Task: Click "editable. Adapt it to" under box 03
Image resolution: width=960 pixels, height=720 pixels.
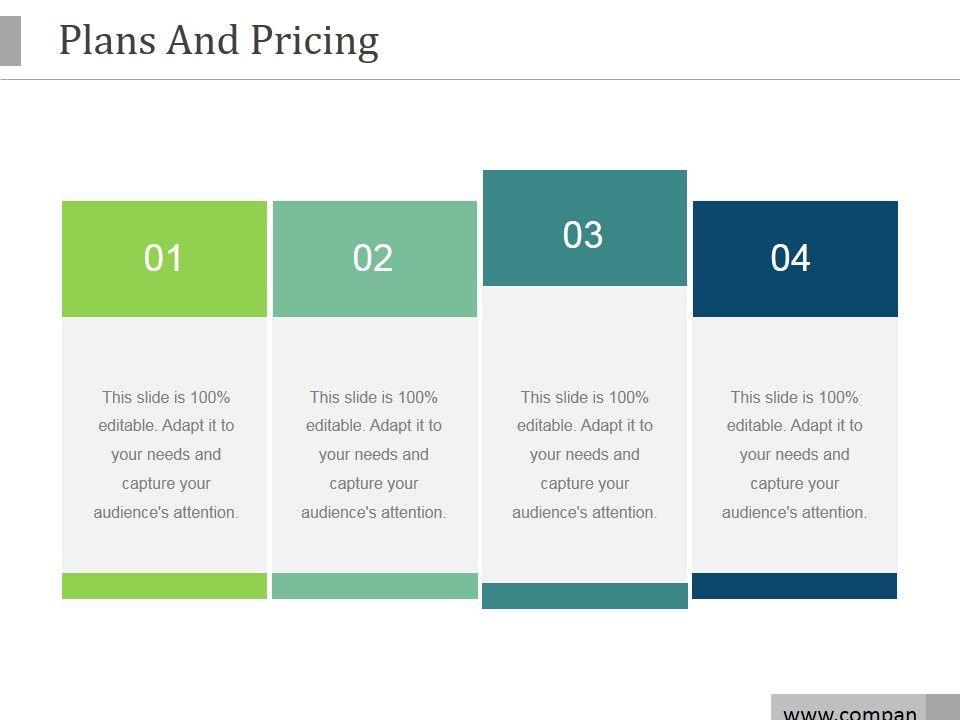Action: click(x=585, y=425)
